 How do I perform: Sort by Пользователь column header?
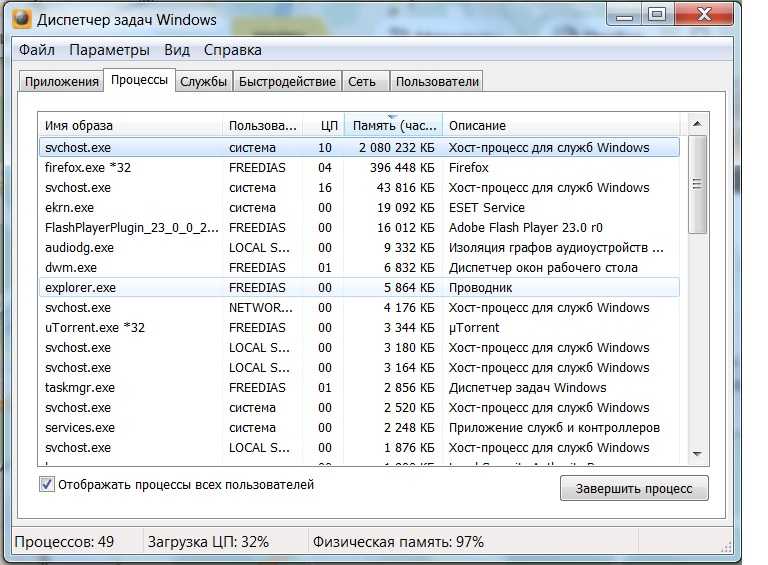pos(263,125)
